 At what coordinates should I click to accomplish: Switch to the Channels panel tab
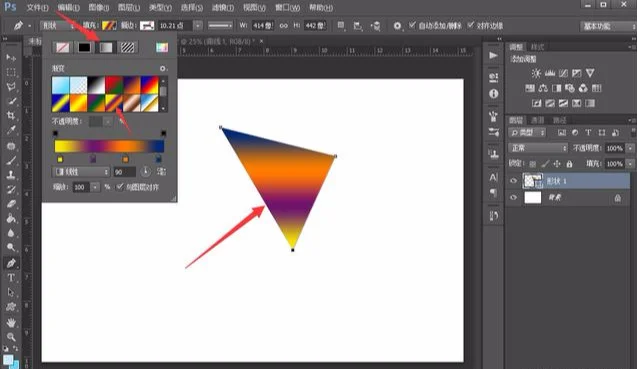pyautogui.click(x=537, y=120)
